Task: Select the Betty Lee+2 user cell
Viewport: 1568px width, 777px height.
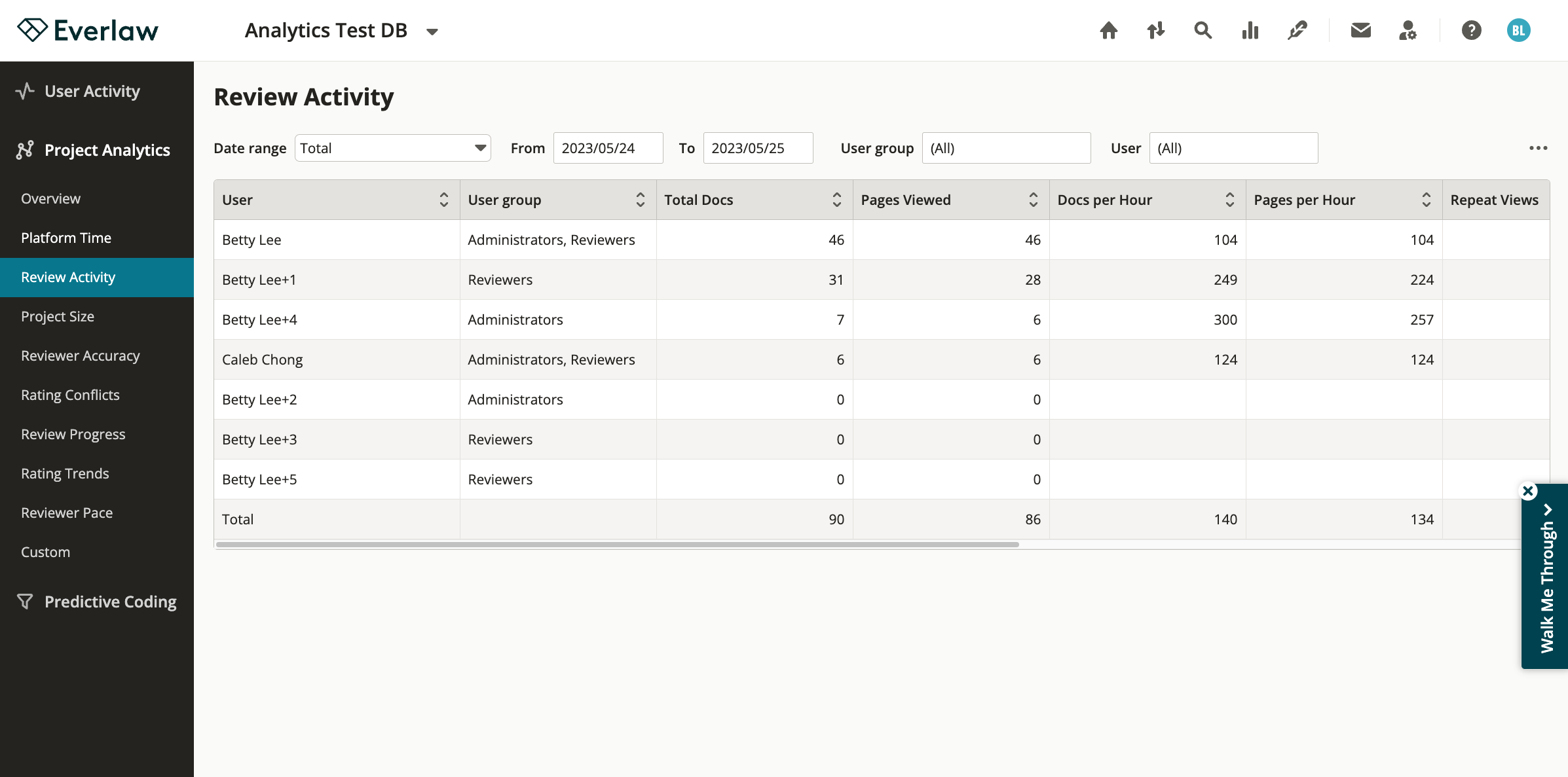Action: click(337, 399)
